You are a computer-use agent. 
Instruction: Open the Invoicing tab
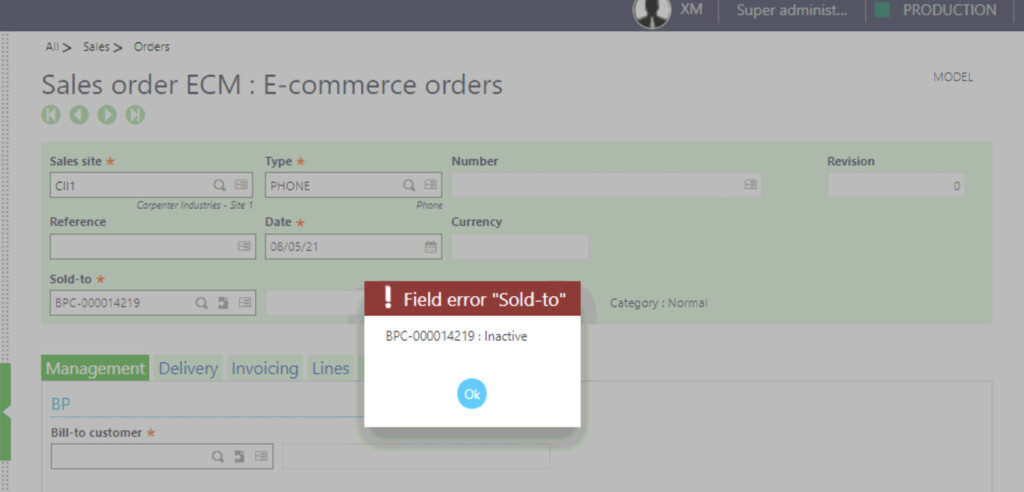265,368
